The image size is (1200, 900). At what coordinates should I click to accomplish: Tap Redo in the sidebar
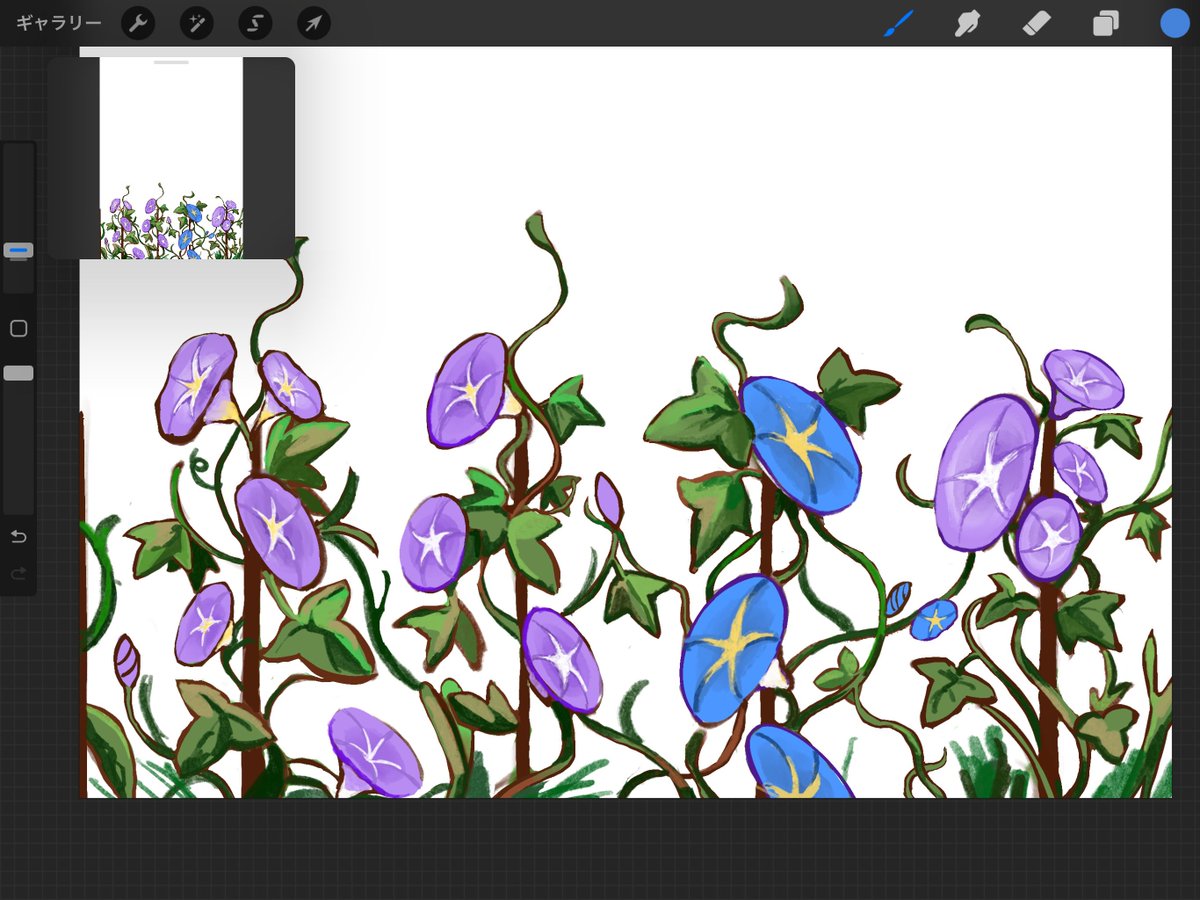[18, 573]
